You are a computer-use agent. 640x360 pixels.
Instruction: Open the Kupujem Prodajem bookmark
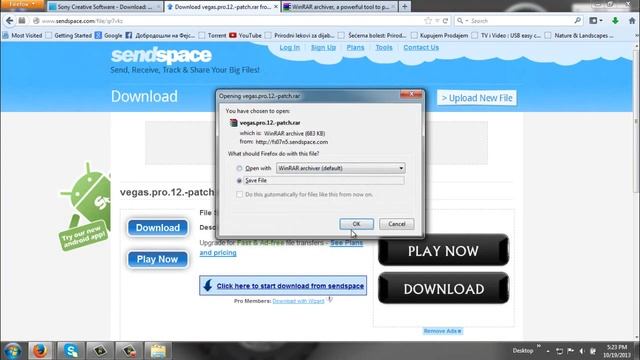[440, 36]
